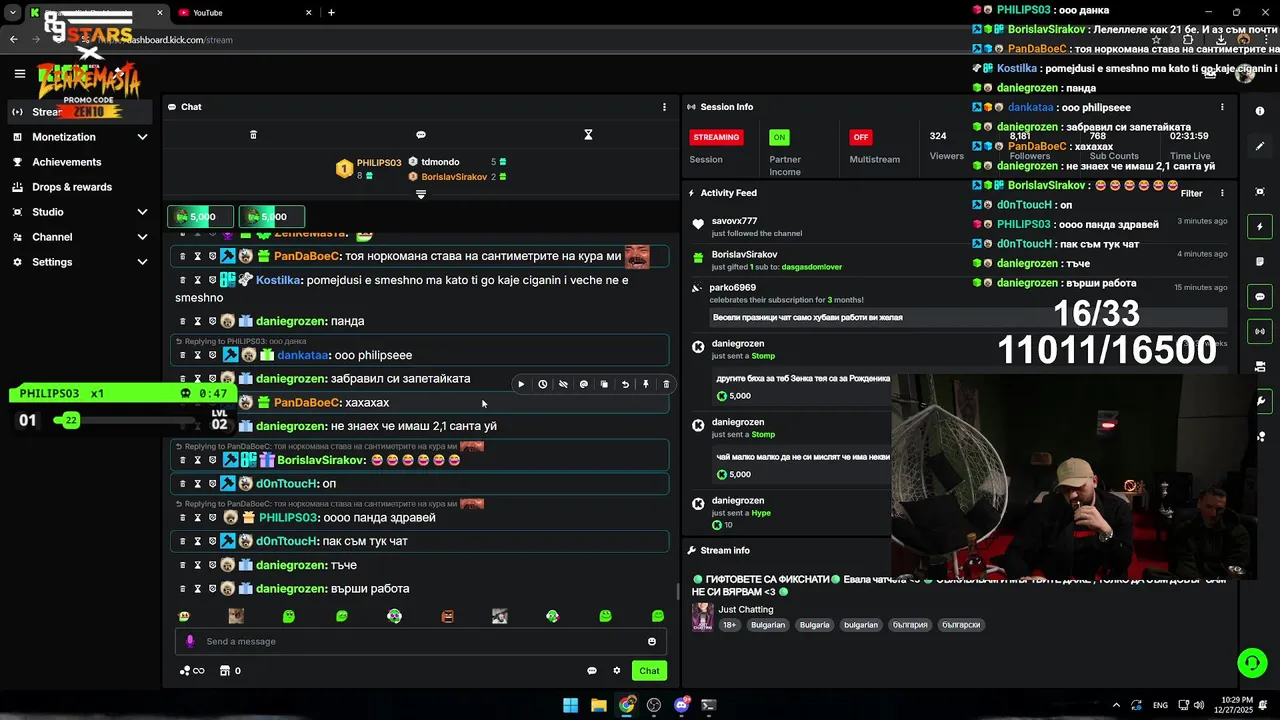Open dasgasdomlover link in Activity Feed
The image size is (1280, 720).
click(x=811, y=267)
